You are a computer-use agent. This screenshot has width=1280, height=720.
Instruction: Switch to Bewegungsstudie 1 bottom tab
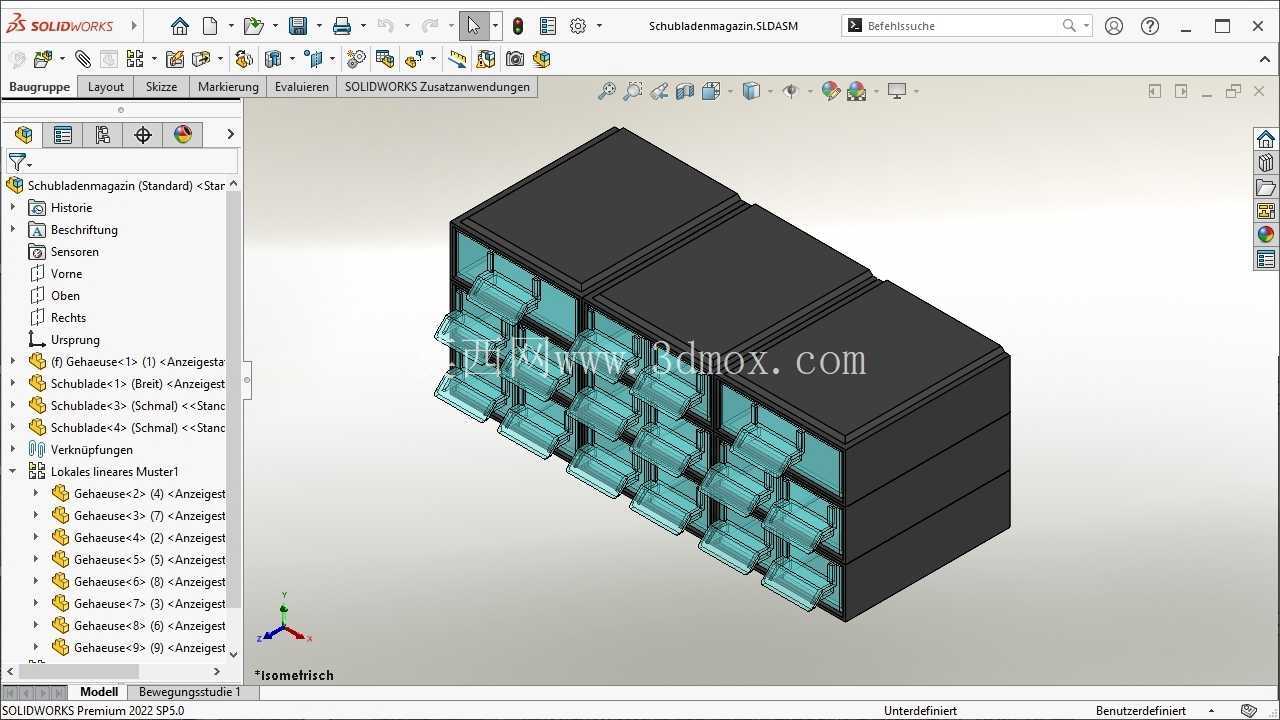(190, 692)
